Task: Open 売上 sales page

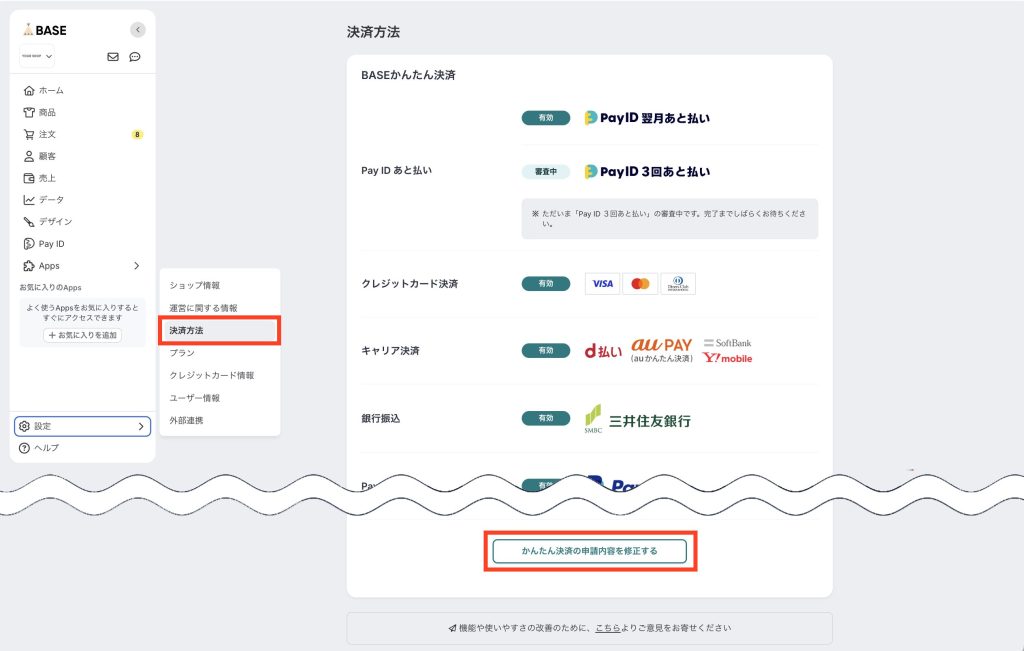Action: [47, 178]
